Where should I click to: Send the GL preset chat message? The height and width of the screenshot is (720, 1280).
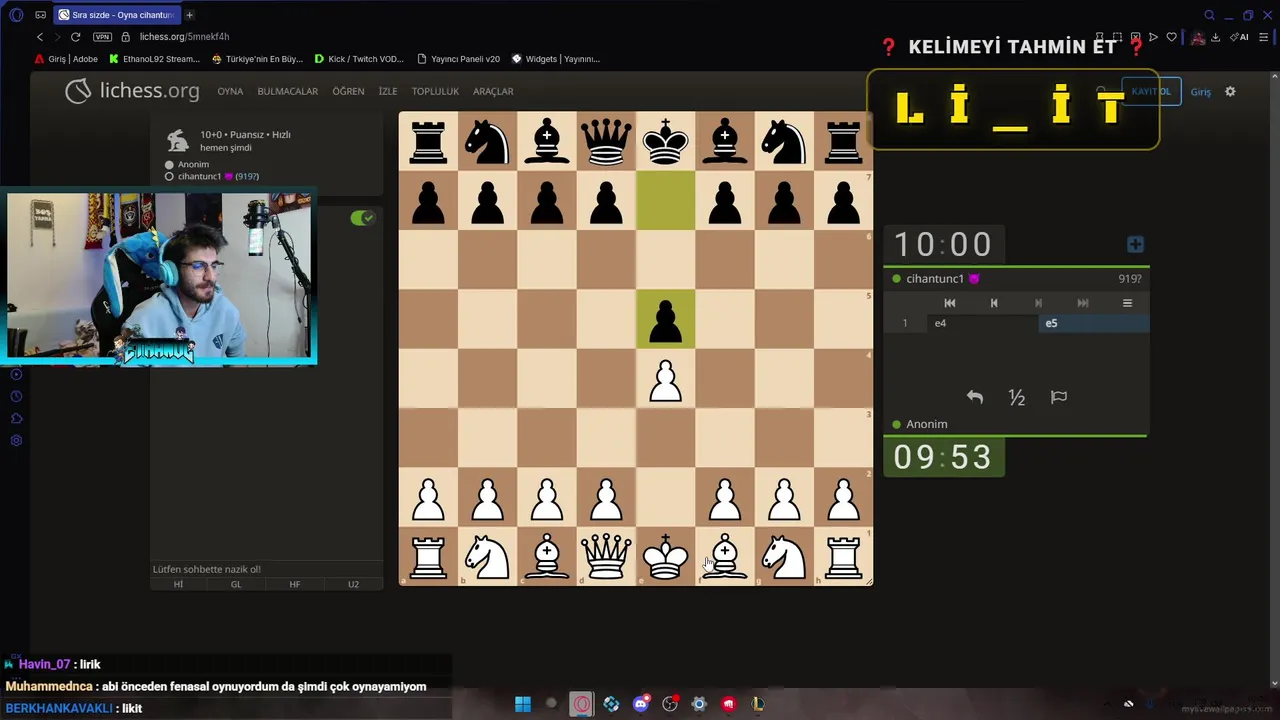236,584
